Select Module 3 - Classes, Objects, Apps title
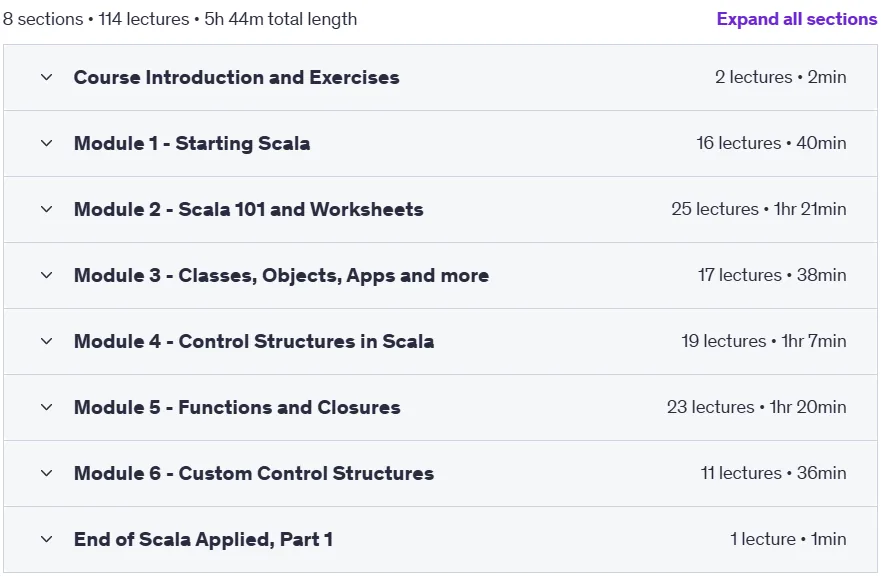Screen dimensions: 881x577 [x=281, y=275]
